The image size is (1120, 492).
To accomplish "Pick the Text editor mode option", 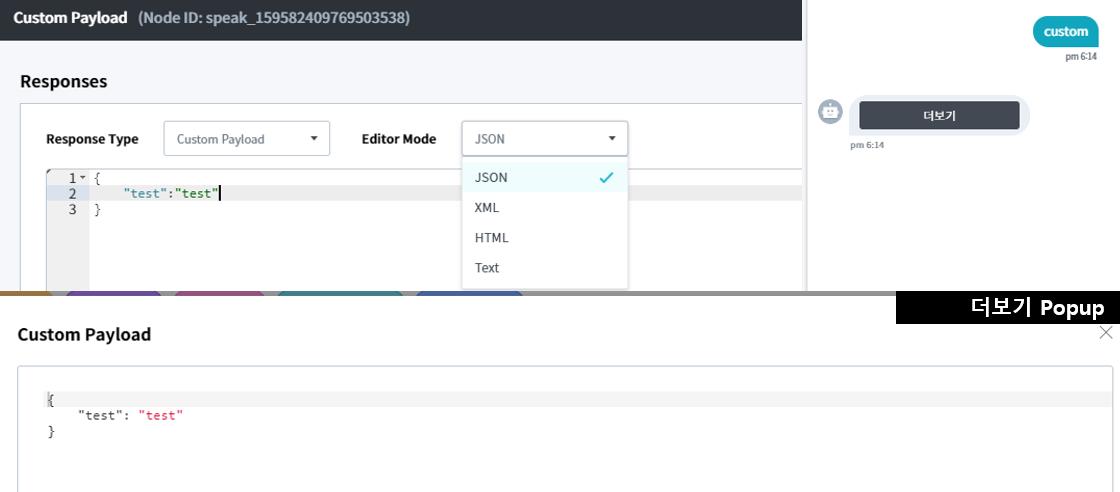I will tap(487, 268).
